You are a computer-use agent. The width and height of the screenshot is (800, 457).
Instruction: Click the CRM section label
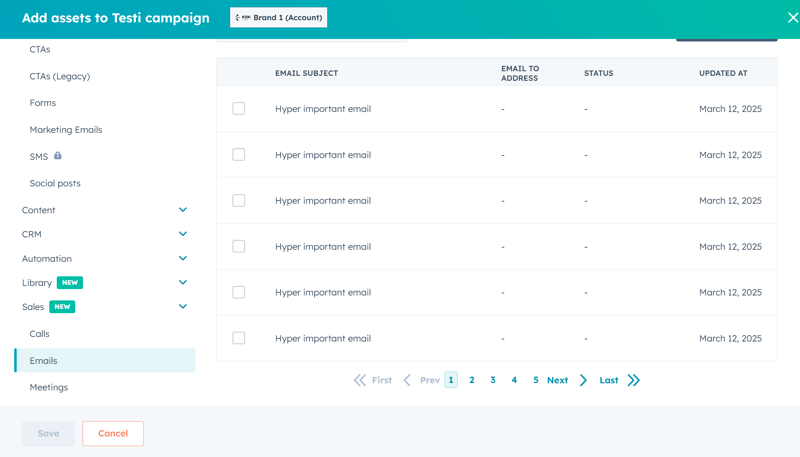click(32, 234)
